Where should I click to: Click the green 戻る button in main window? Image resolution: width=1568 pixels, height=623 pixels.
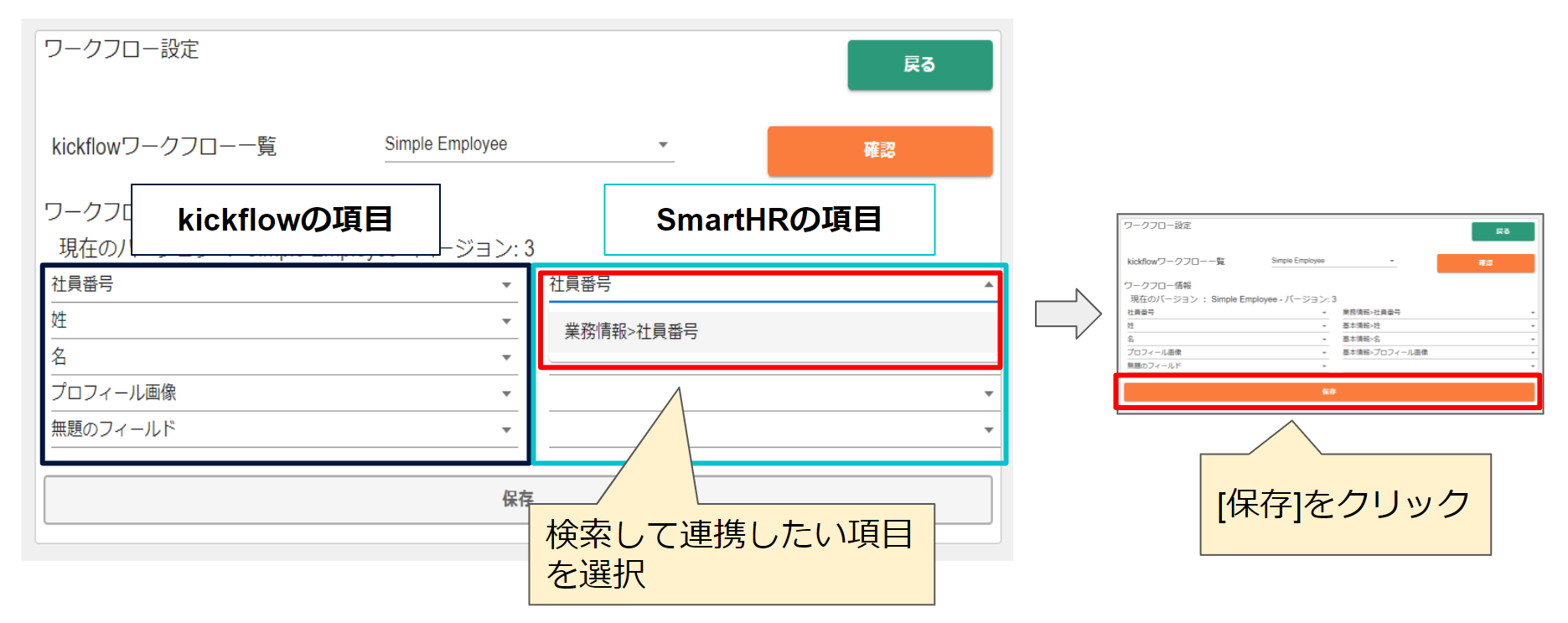(919, 65)
